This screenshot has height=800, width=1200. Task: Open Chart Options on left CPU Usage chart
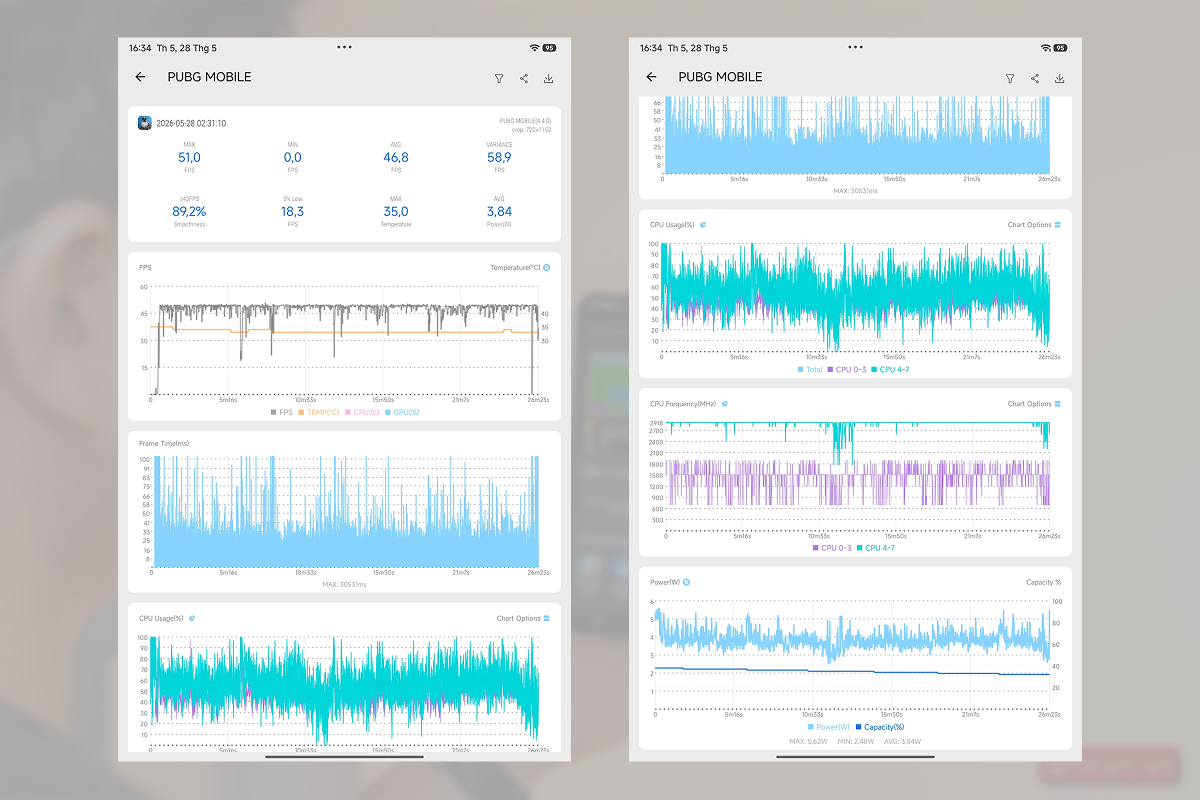523,618
